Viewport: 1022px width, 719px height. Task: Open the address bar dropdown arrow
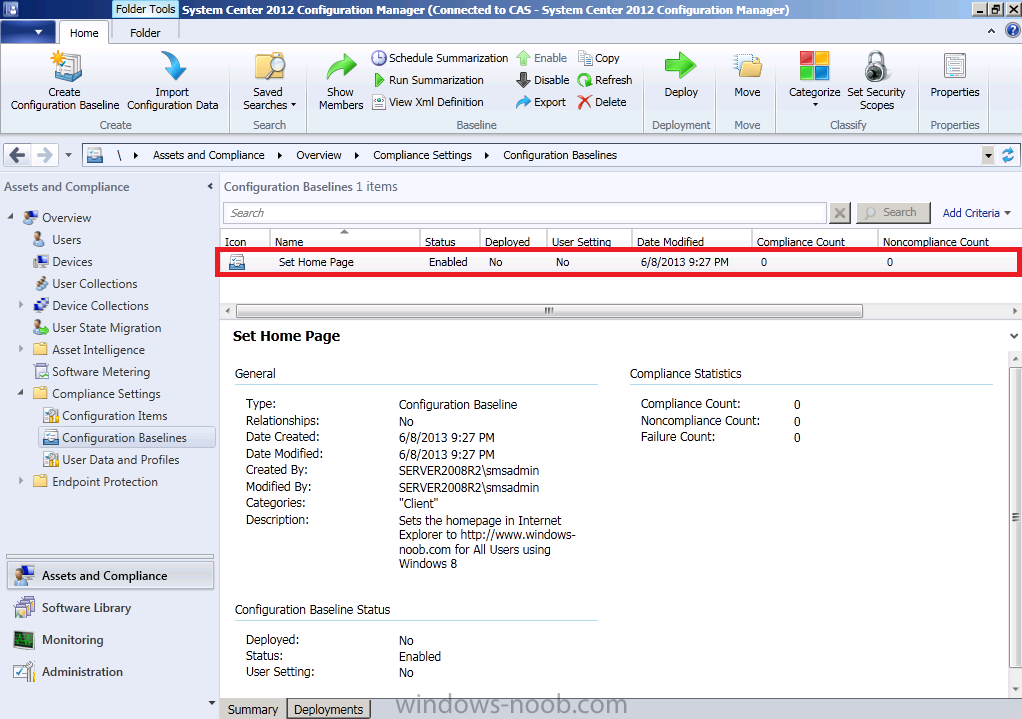coord(988,155)
